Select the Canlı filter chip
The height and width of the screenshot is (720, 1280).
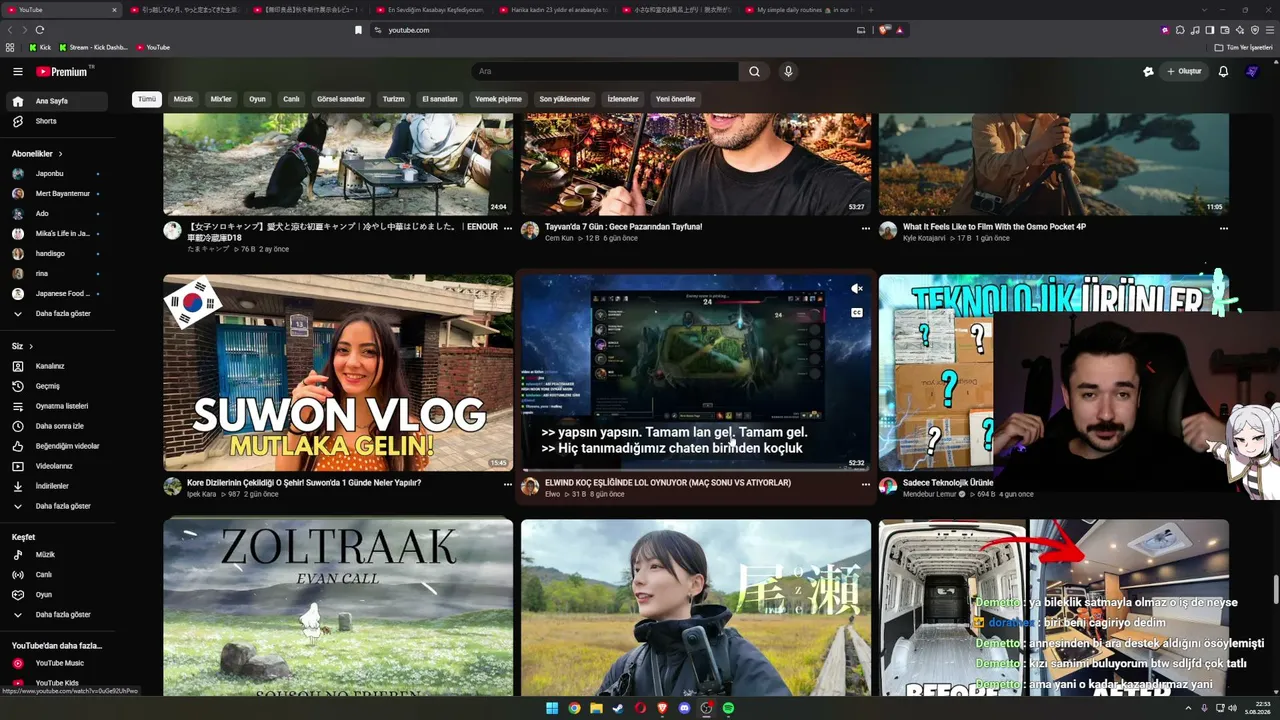[291, 99]
